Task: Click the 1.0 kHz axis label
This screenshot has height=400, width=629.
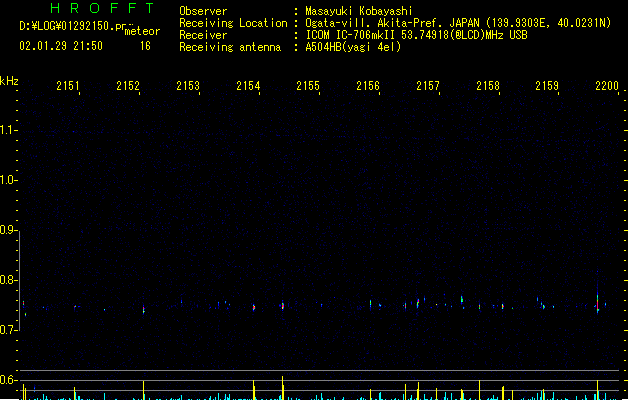Action: (x=8, y=180)
